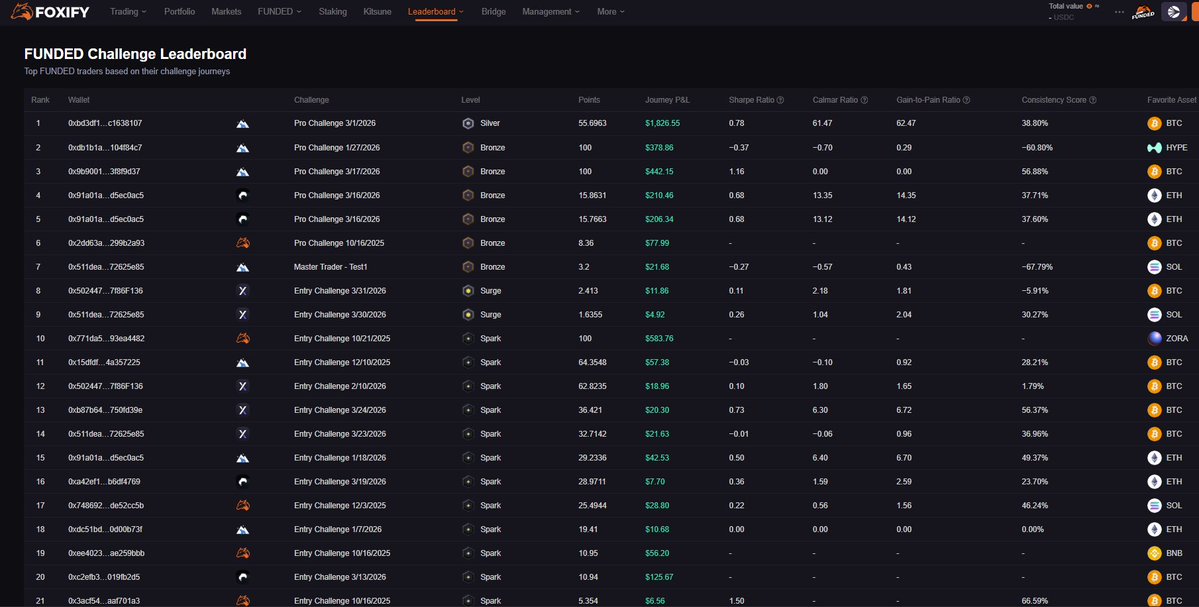This screenshot has height=607, width=1199.
Task: Expand the Leaderboard menu dropdown
Action: pos(436,12)
